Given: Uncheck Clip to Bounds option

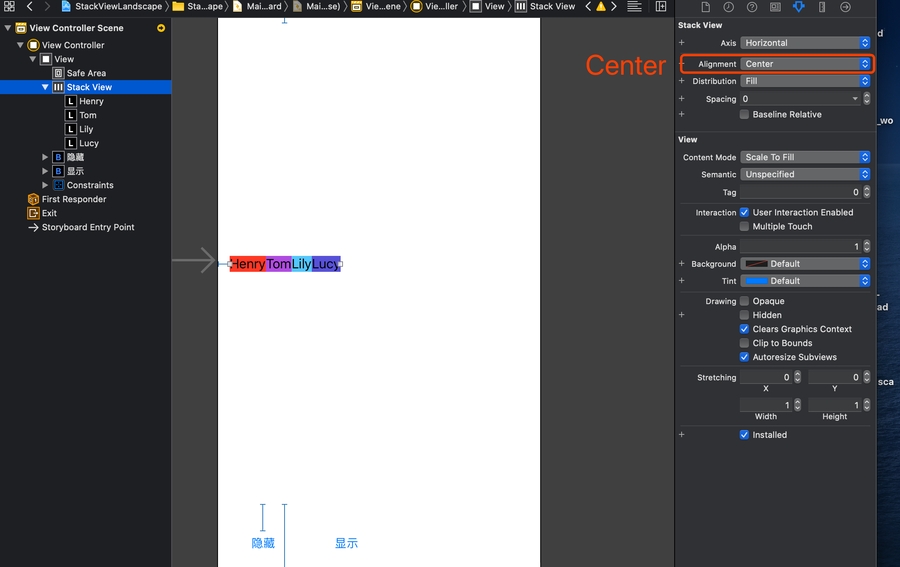Looking at the screenshot, I should pos(744,343).
